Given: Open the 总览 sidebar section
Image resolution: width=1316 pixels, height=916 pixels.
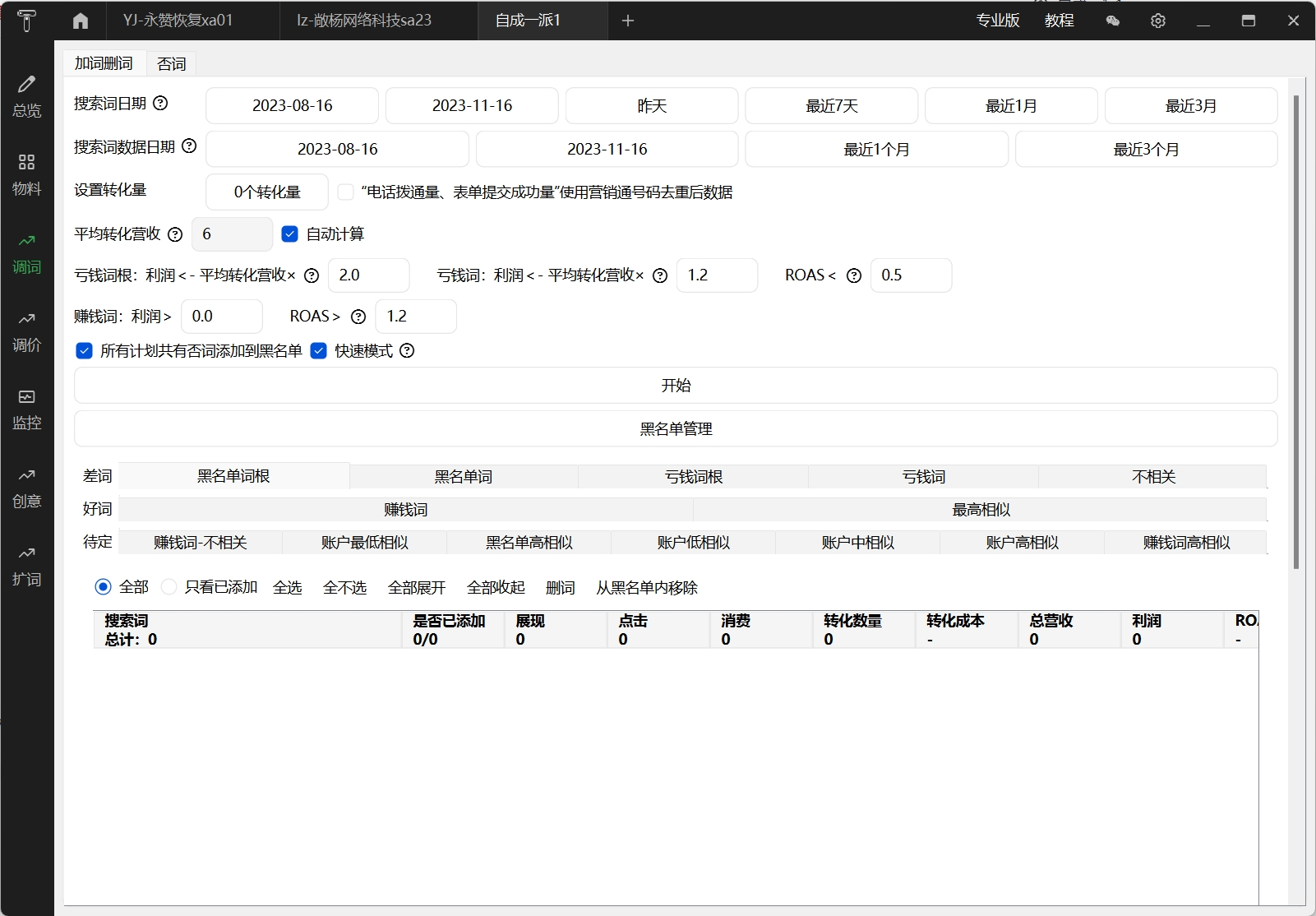Looking at the screenshot, I should [26, 97].
